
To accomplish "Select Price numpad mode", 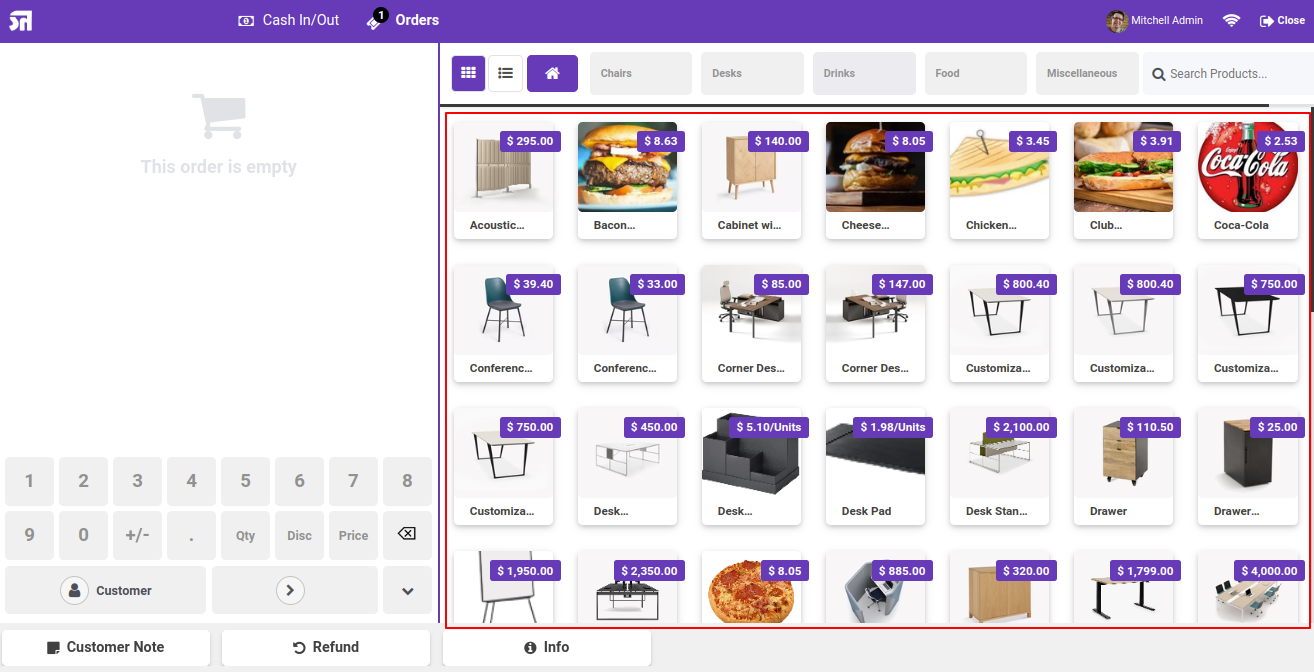I will [353, 536].
